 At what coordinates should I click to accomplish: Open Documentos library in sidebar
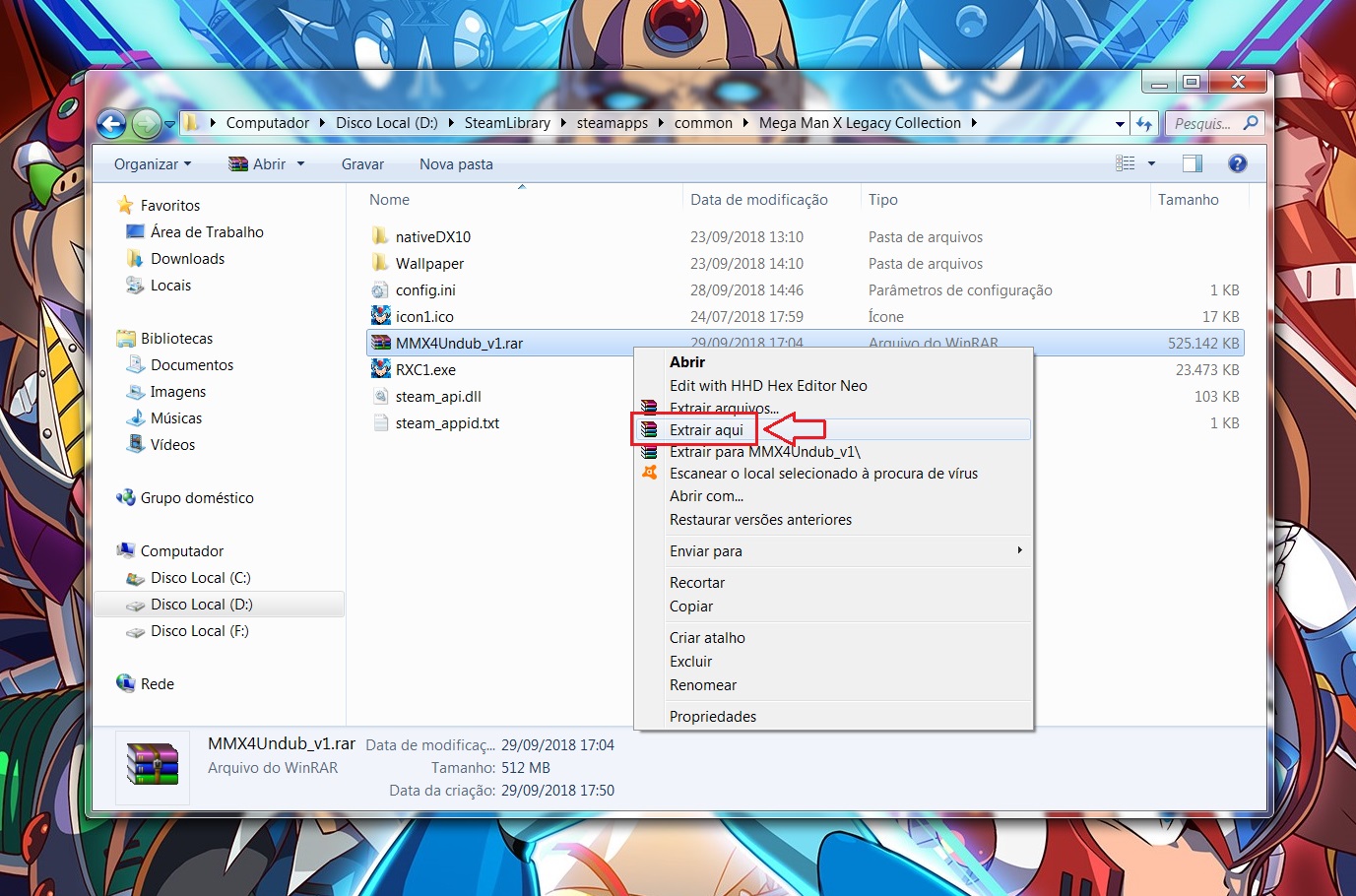(x=192, y=365)
